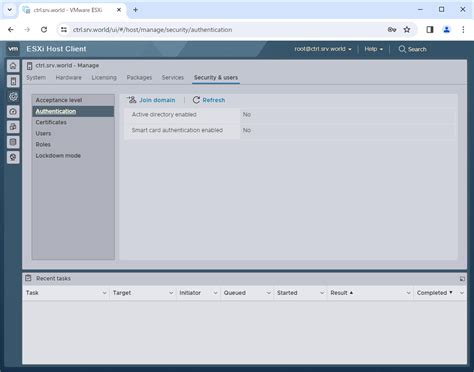The image size is (474, 372).
Task: Open Lockdown mode in side menu
Action: pyautogui.click(x=73, y=156)
